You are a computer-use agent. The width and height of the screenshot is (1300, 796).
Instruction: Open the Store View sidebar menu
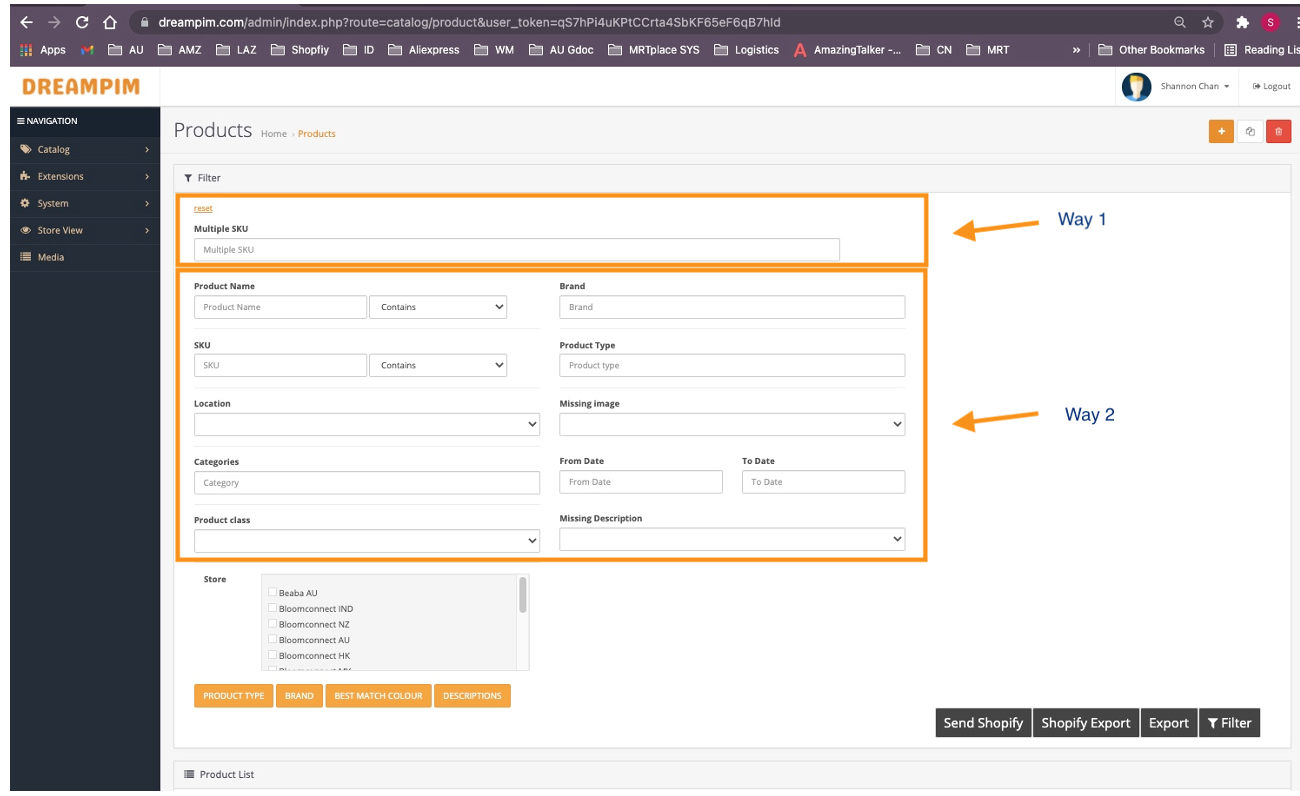point(85,230)
